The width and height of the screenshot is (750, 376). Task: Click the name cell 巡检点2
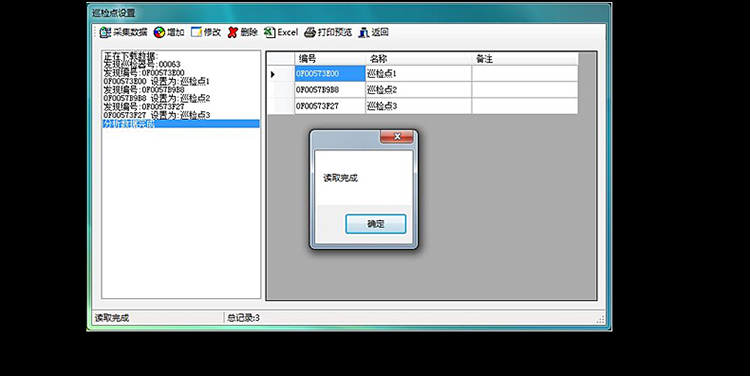pyautogui.click(x=419, y=90)
